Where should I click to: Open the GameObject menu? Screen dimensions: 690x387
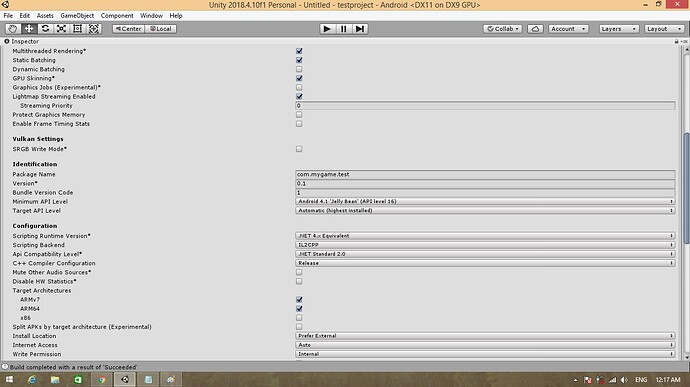tap(77, 15)
